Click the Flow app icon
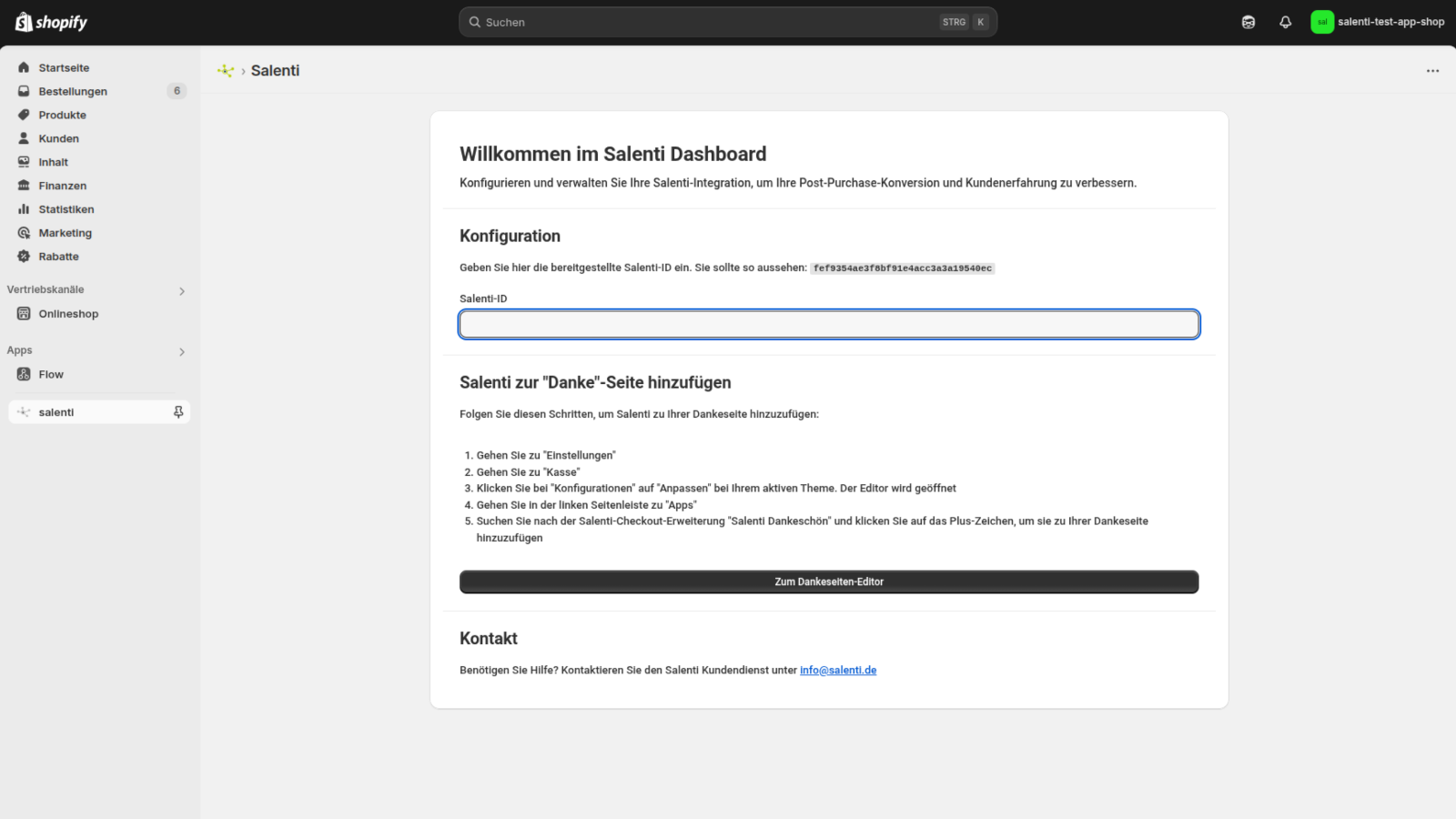 [x=24, y=374]
